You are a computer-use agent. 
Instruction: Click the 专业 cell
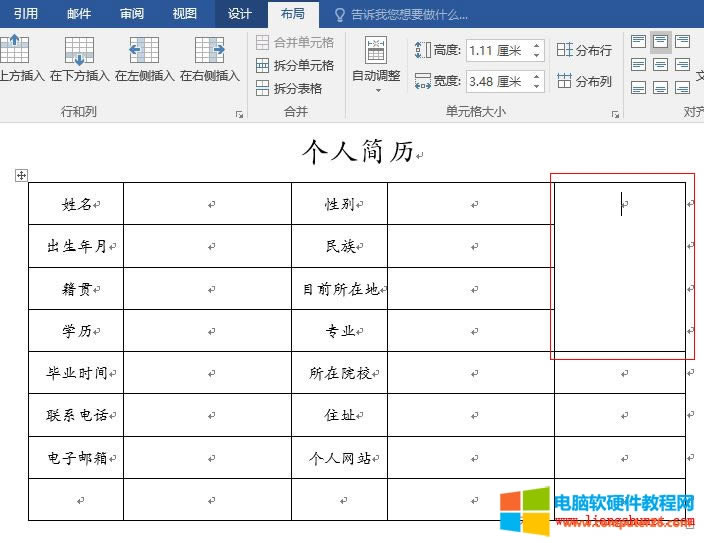coord(339,331)
